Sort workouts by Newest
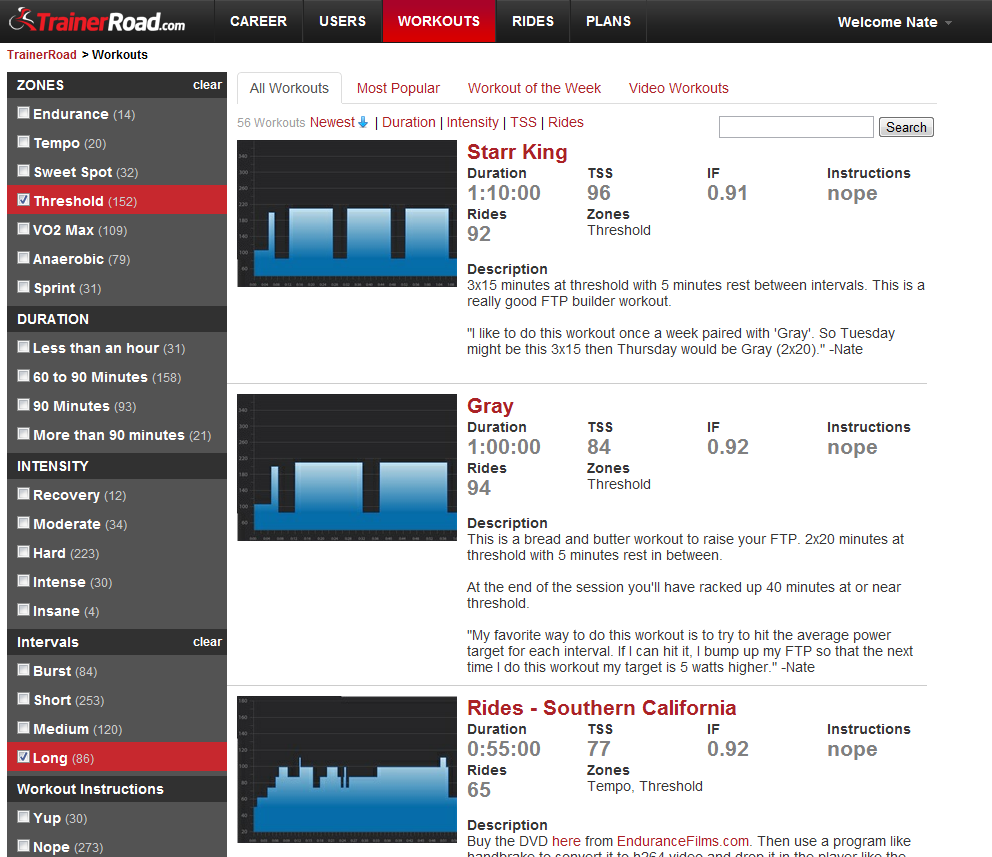Screen dimensions: 992x857 point(332,122)
